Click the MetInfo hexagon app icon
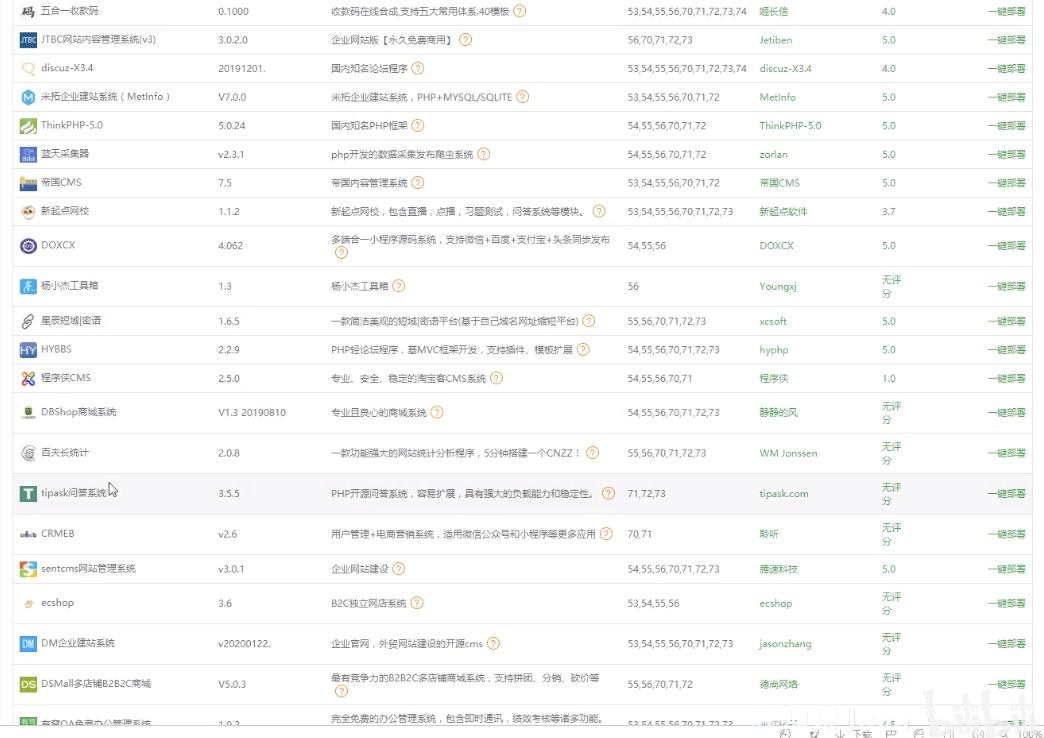This screenshot has height=738, width=1044. (28, 97)
